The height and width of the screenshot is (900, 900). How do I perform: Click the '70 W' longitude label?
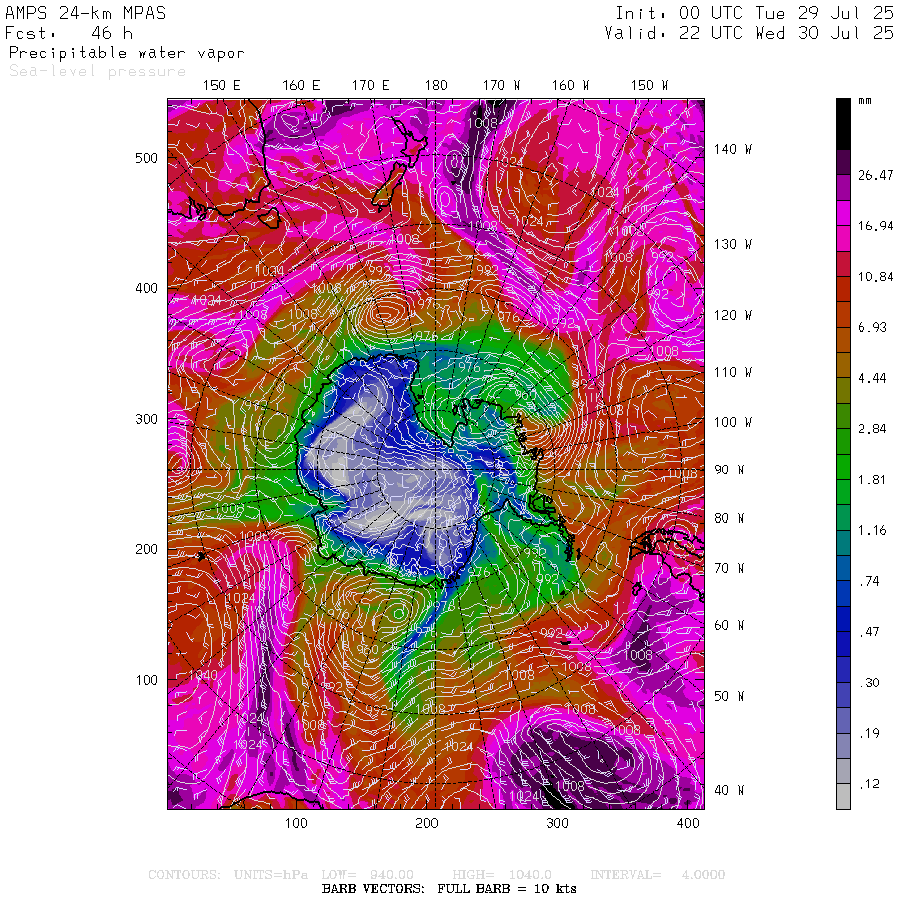[729, 568]
